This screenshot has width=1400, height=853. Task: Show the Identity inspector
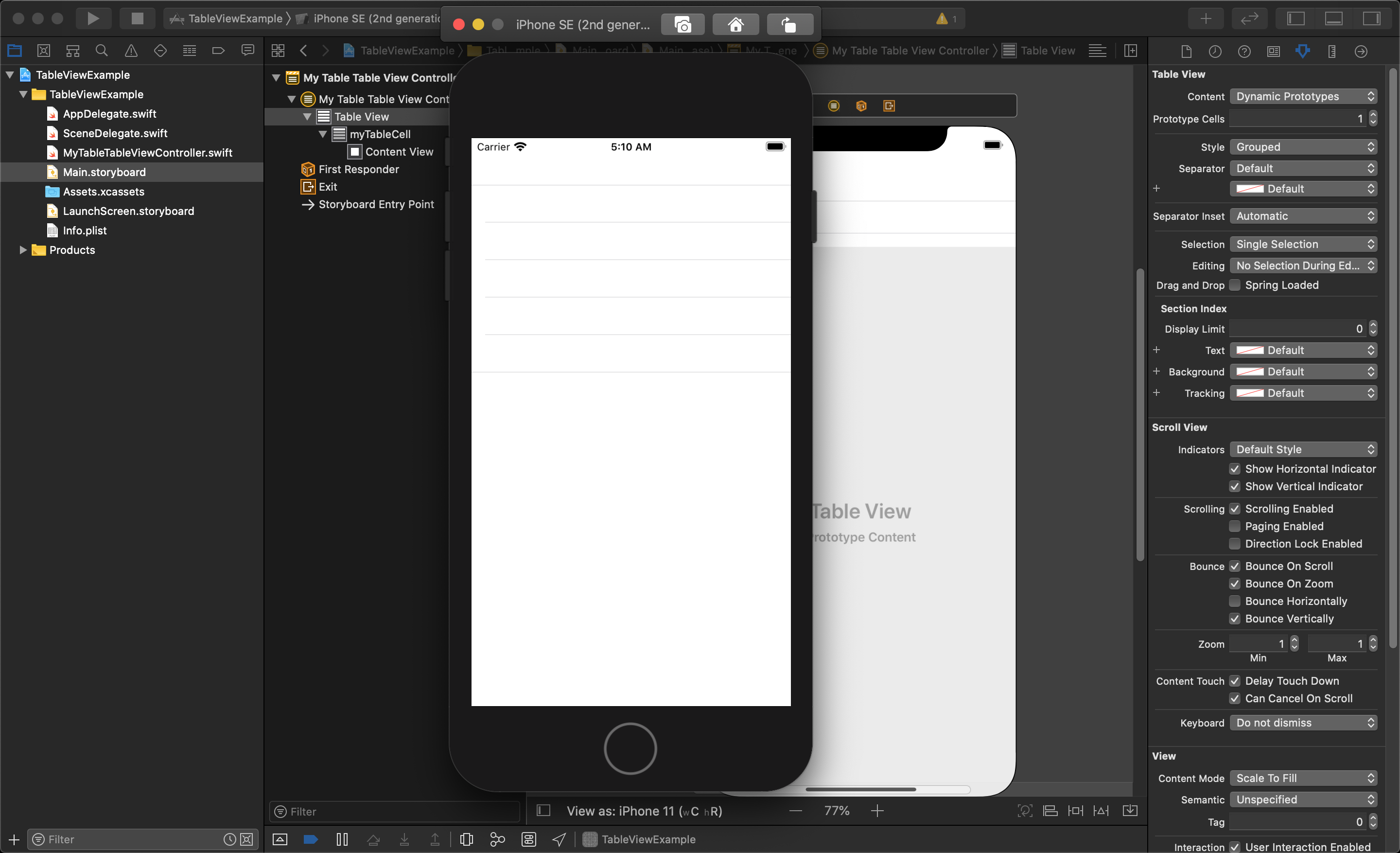[x=1273, y=51]
